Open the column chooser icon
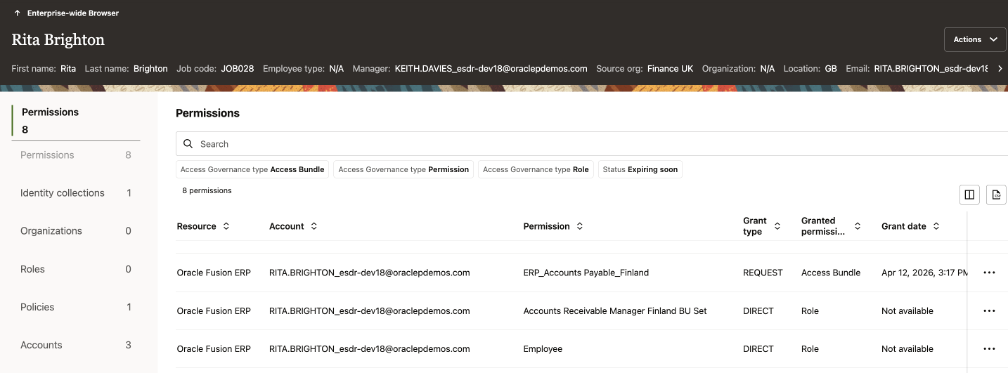Viewport: 1008px width, 374px height. tap(969, 195)
